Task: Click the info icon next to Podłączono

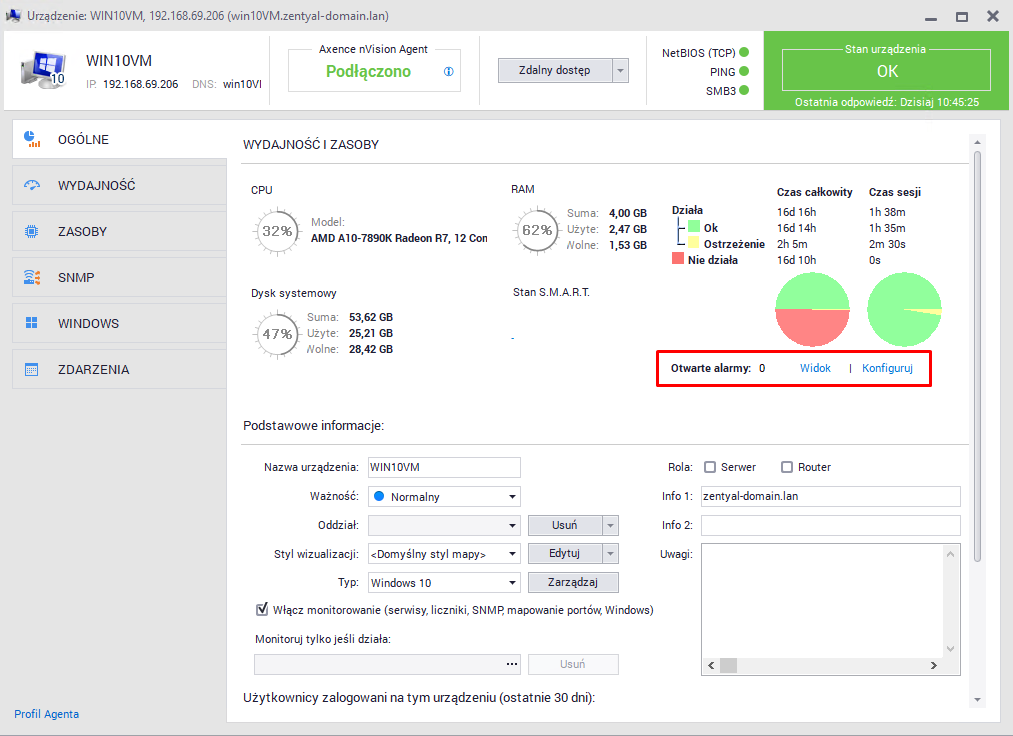Action: 449,72
